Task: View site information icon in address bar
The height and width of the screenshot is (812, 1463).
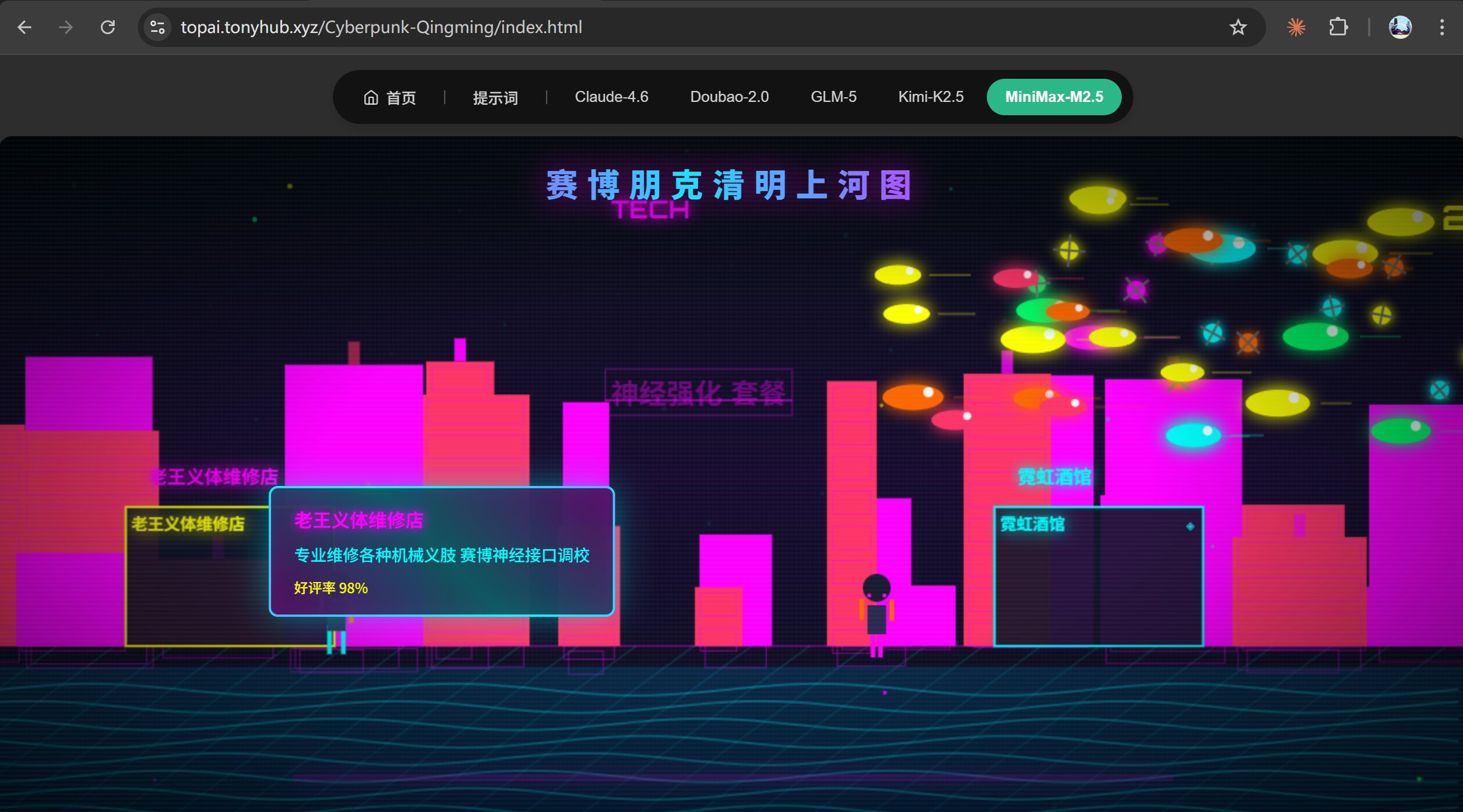Action: tap(158, 27)
